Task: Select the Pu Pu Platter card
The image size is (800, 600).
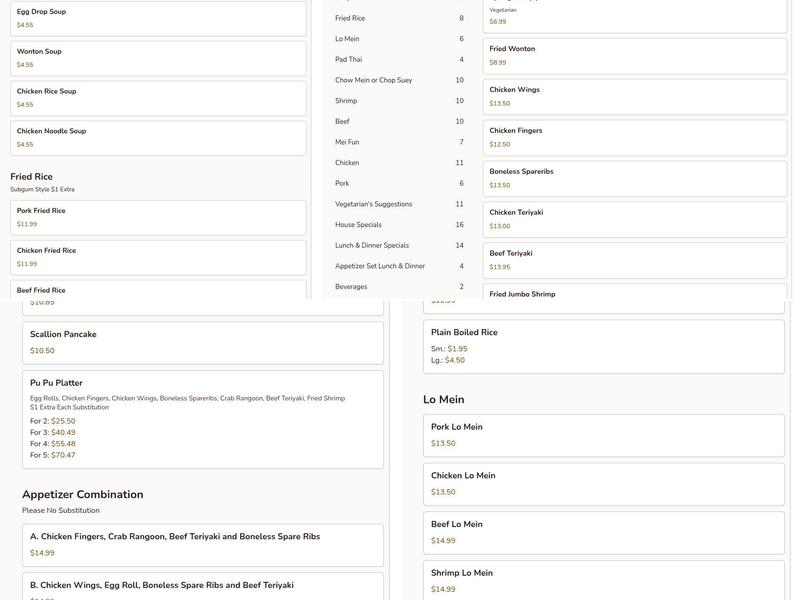Action: (203, 419)
